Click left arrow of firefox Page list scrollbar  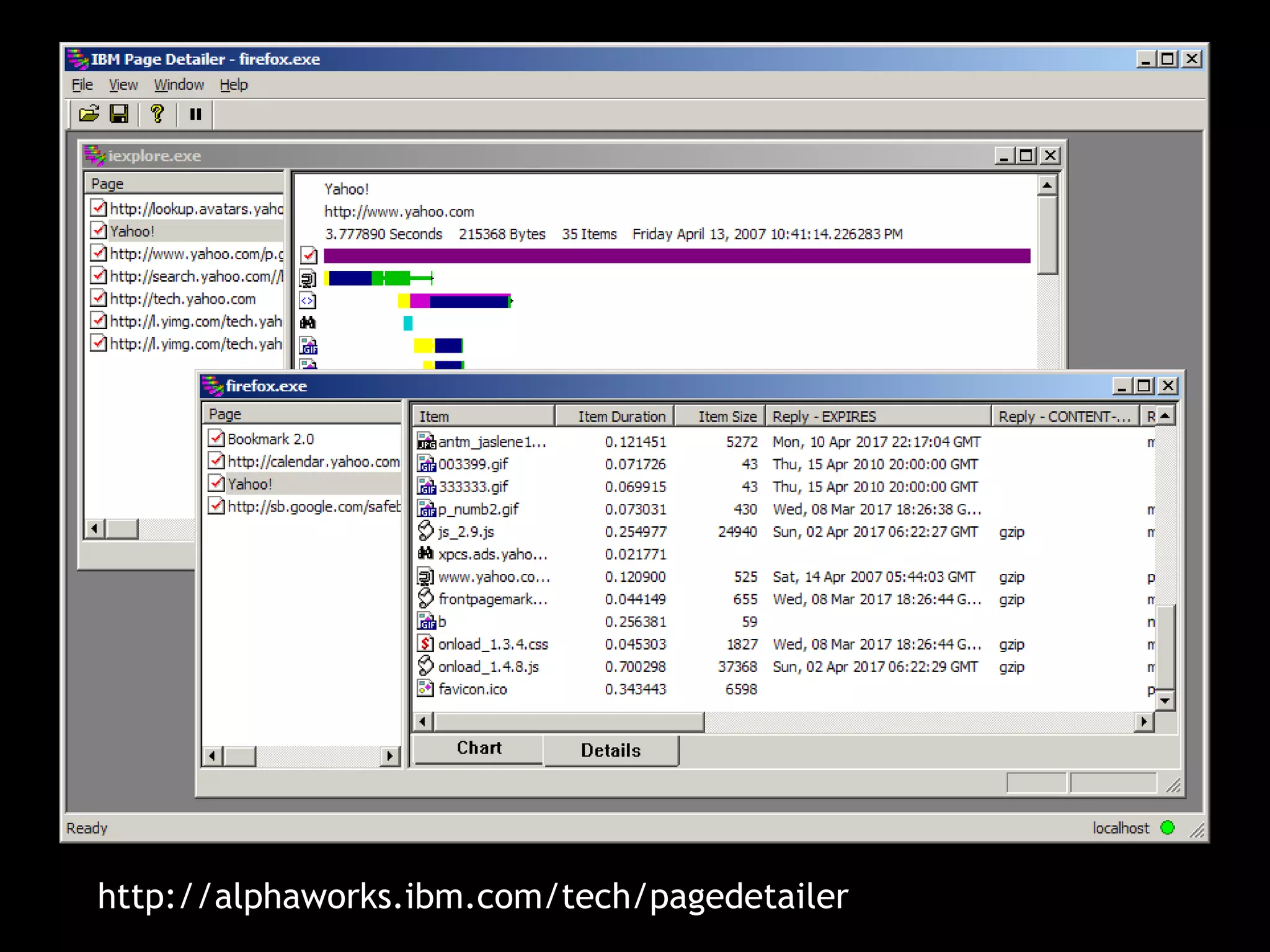click(x=213, y=756)
